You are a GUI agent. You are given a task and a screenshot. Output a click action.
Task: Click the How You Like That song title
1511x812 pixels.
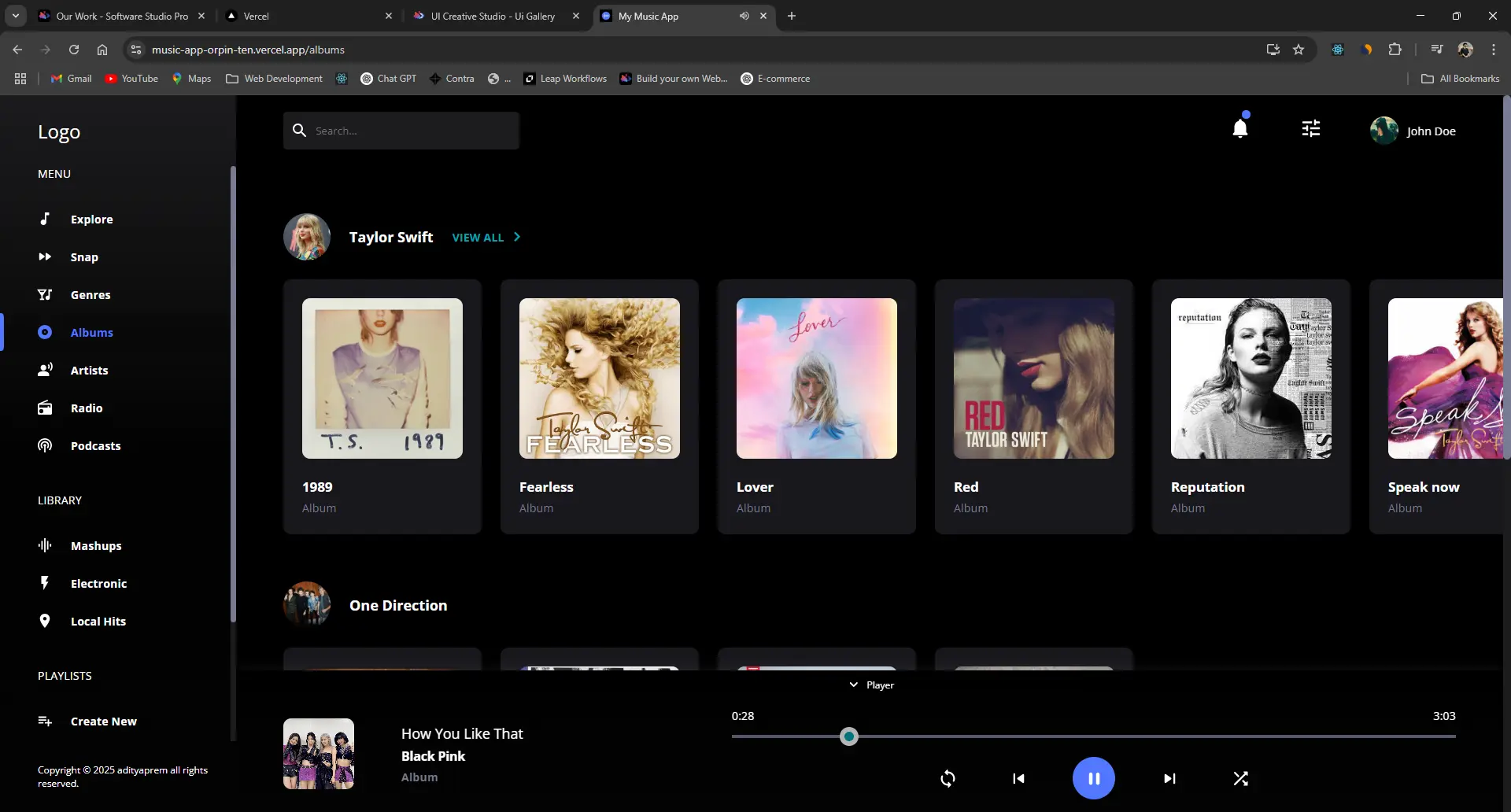(462, 733)
